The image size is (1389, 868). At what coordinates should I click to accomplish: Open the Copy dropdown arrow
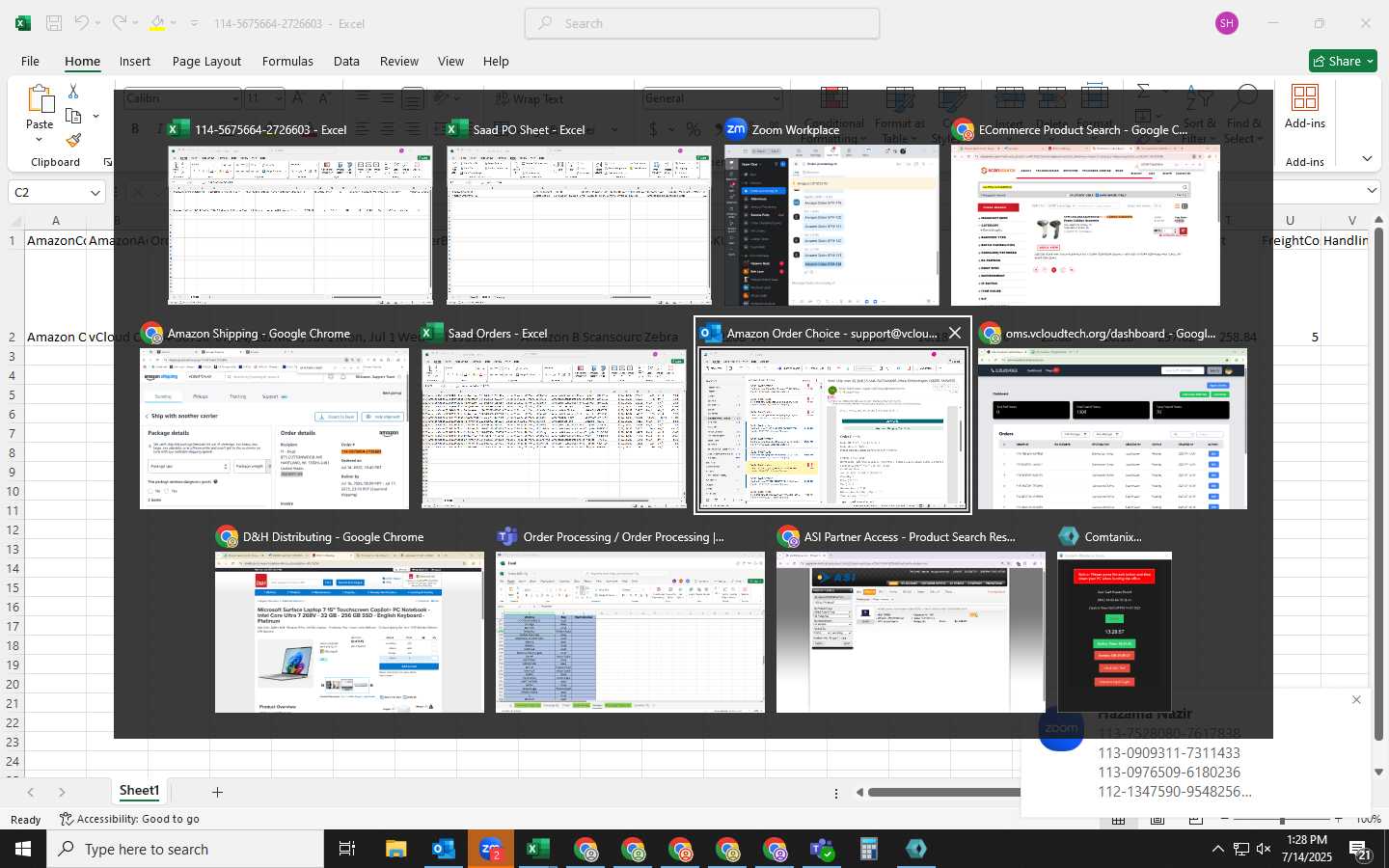tap(95, 116)
